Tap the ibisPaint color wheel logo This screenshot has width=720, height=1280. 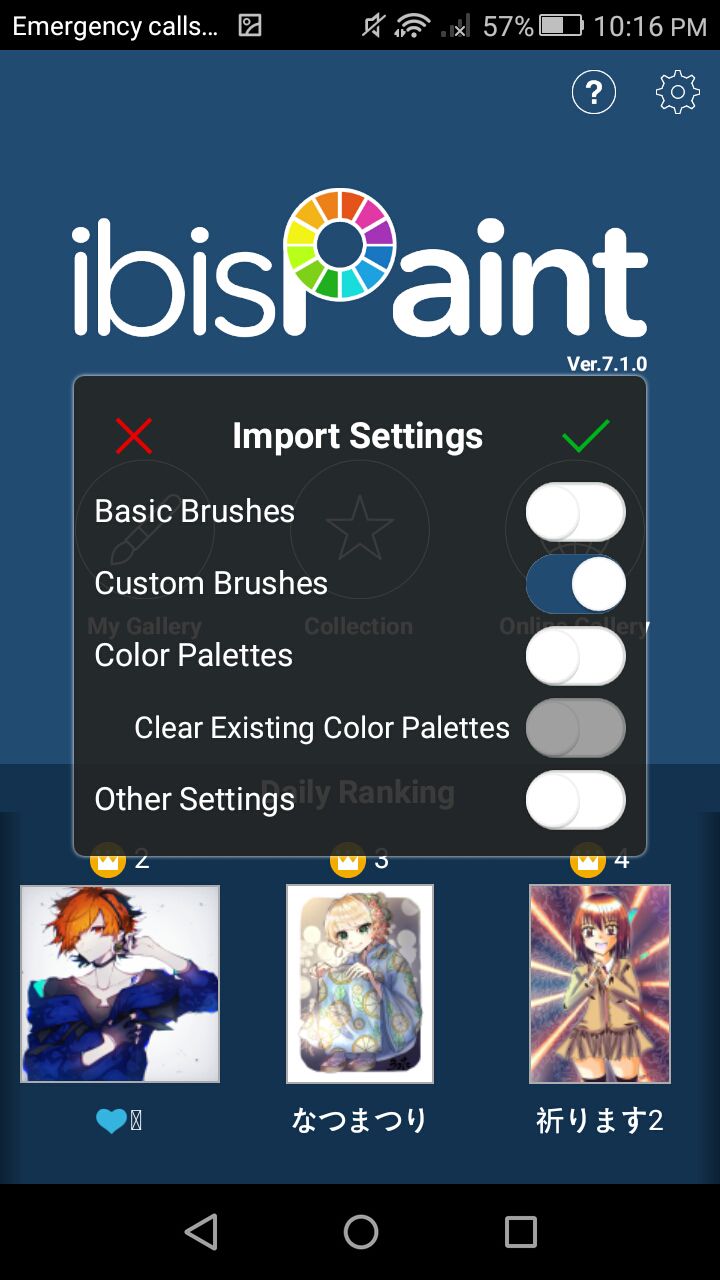340,245
